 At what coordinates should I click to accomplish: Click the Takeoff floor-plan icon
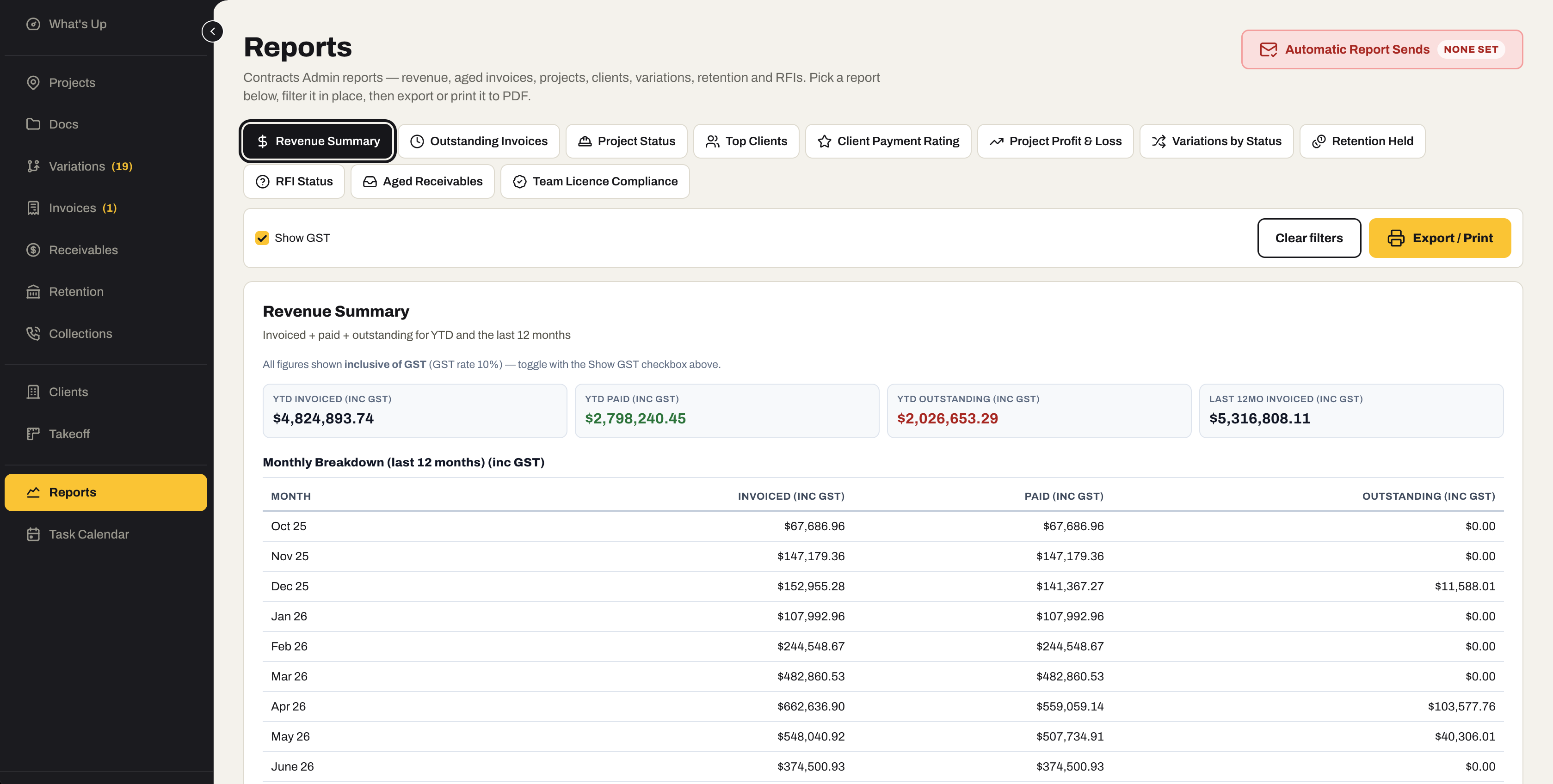tap(33, 434)
